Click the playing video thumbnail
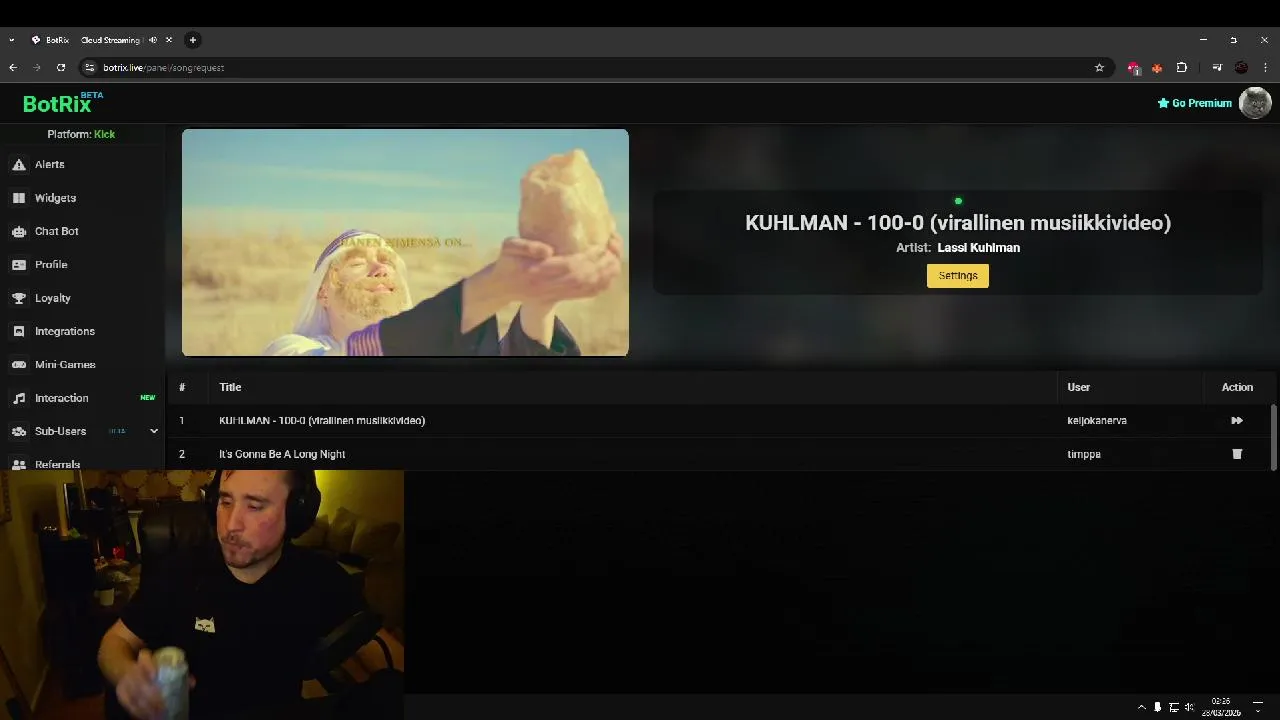This screenshot has width=1280, height=720. point(405,242)
